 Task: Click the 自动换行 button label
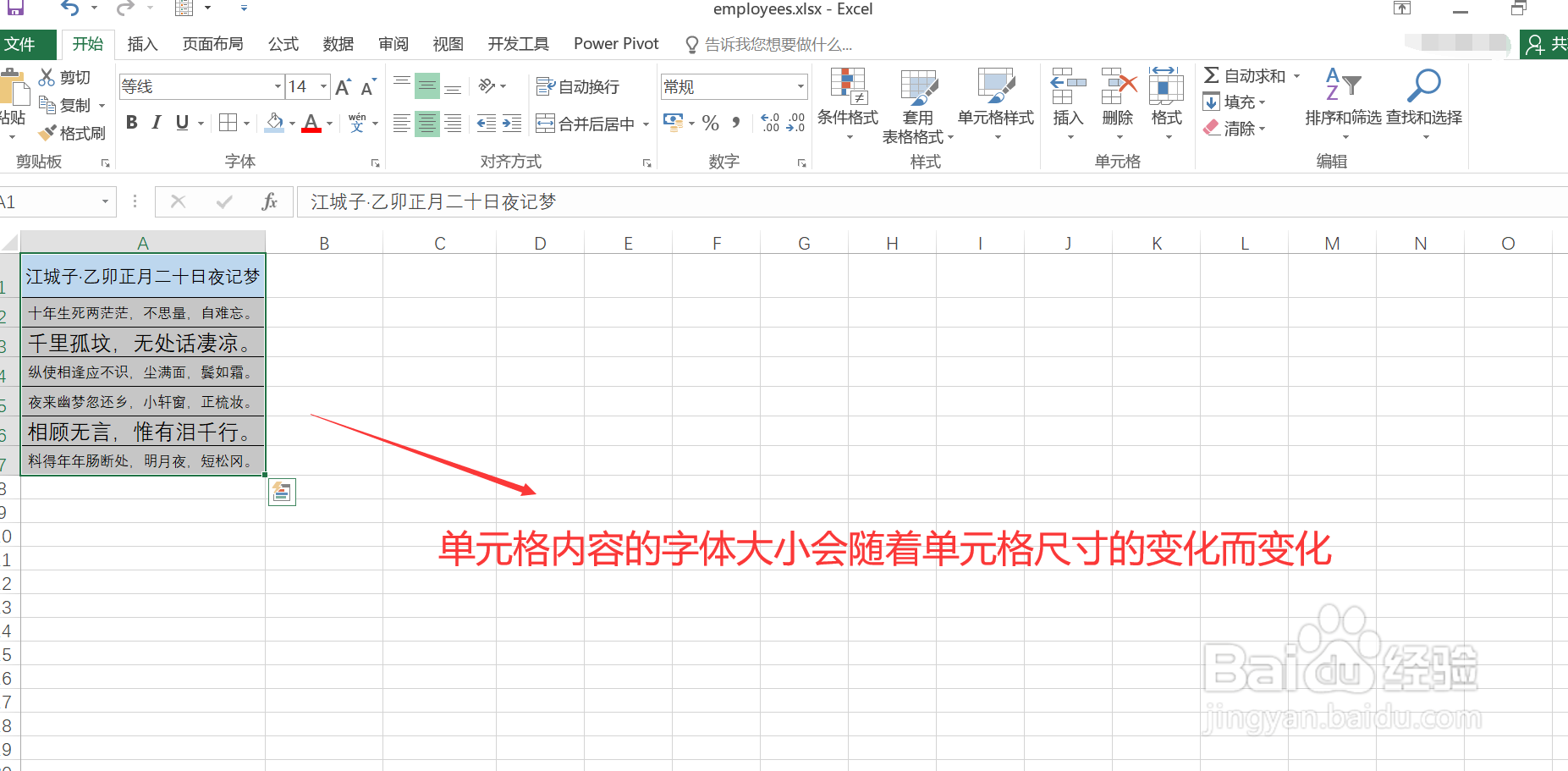(587, 86)
